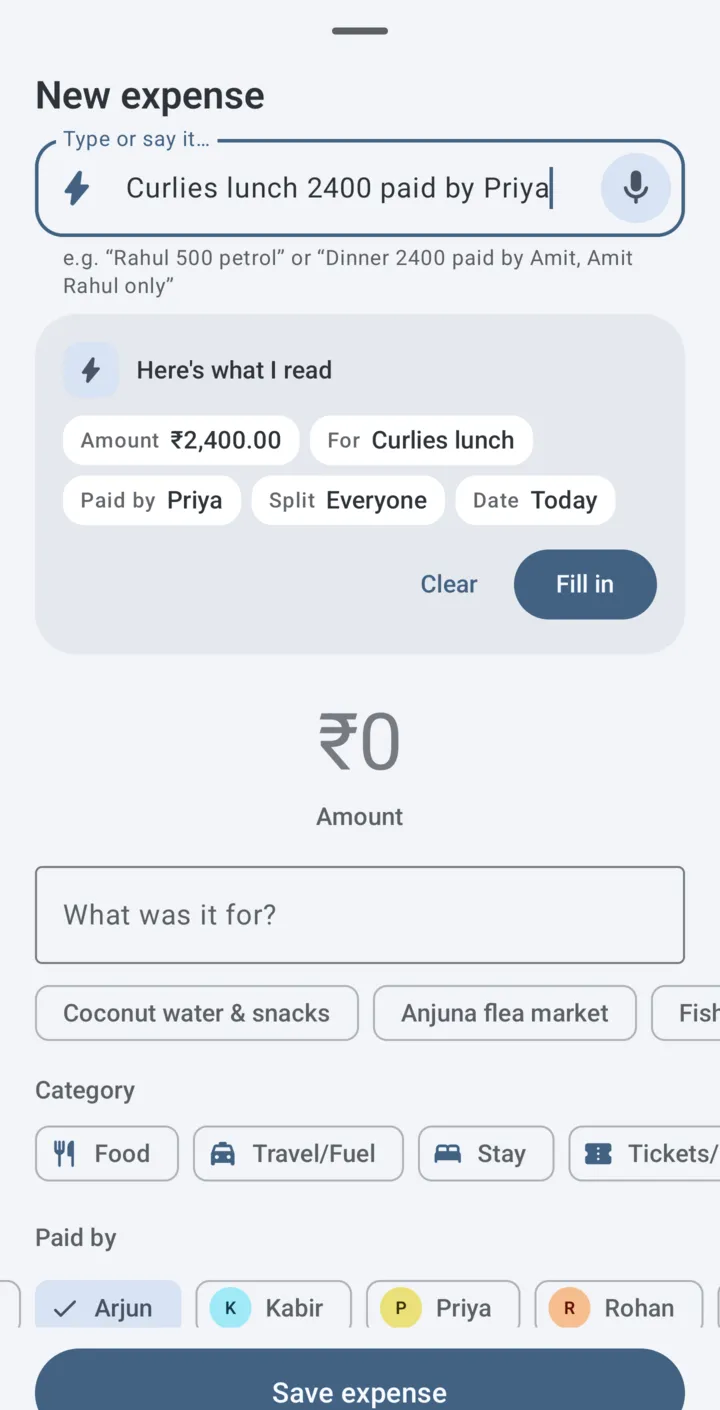
Task: Open the Paid by Priya chip
Action: pos(152,500)
